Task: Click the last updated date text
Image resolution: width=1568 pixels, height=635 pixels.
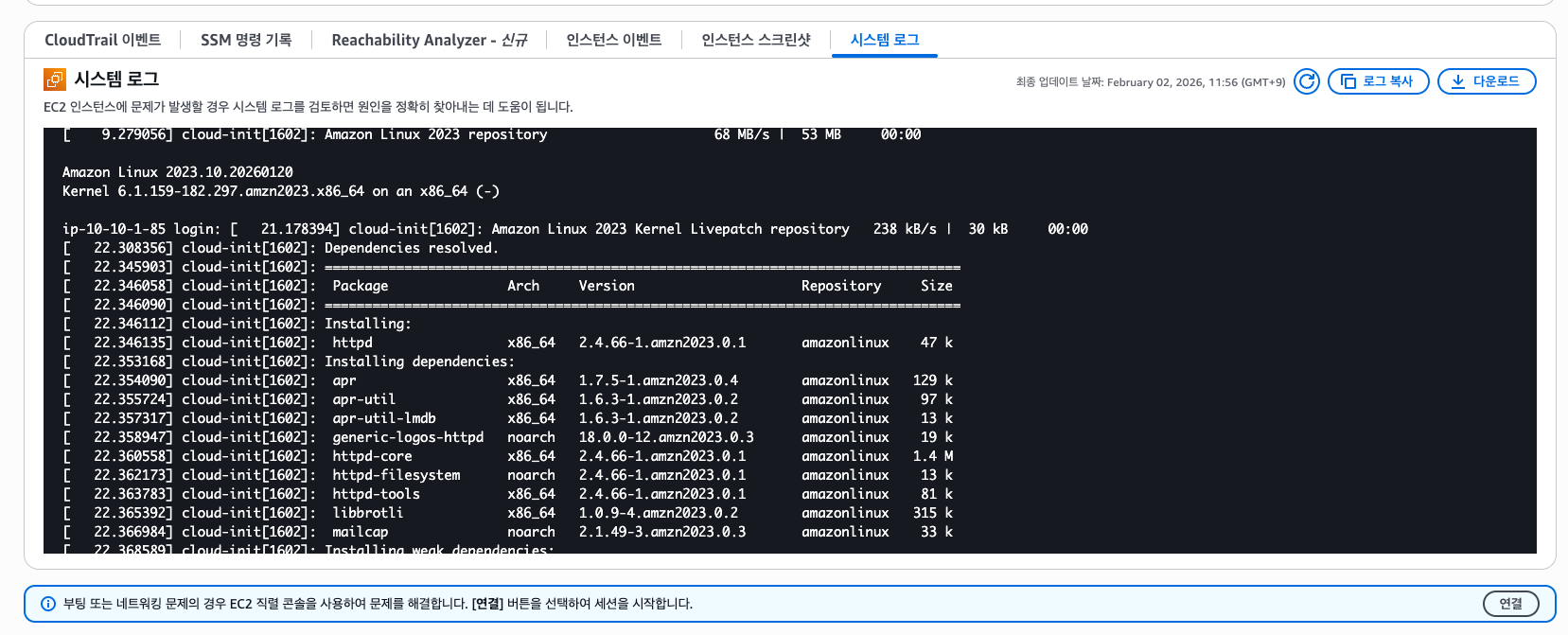Action: pos(1151,82)
